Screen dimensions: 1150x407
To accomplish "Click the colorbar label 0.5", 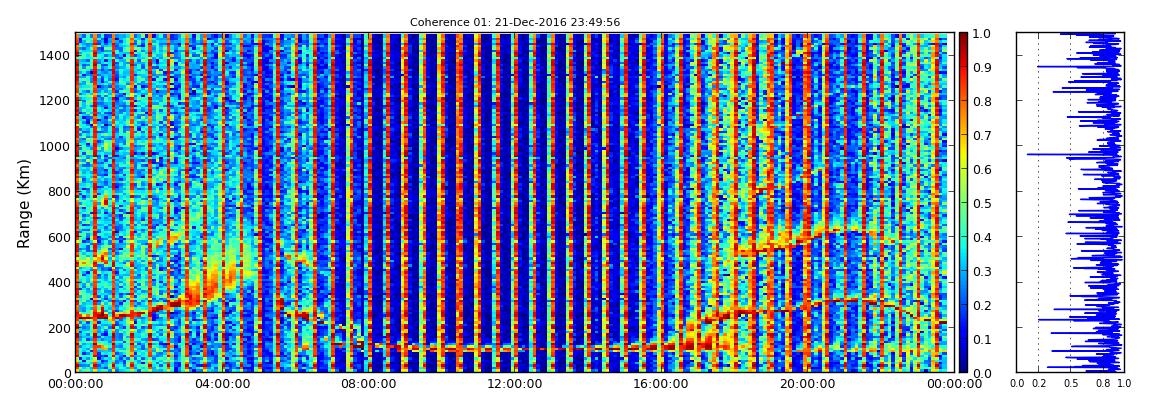I will click(x=984, y=203).
